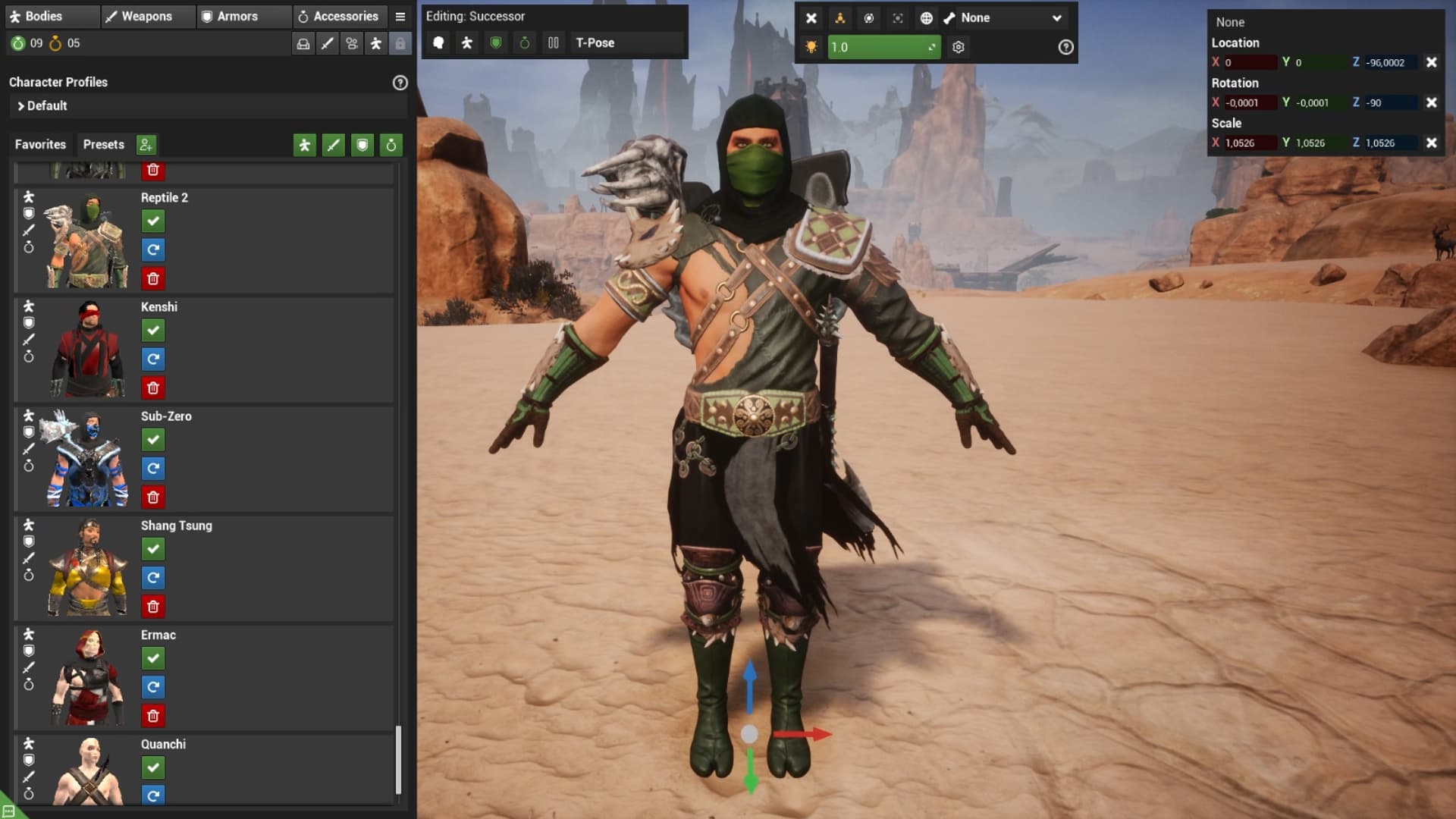The image size is (1456, 819).
Task: Open the hamburger menu beside Accessories
Action: tap(400, 17)
